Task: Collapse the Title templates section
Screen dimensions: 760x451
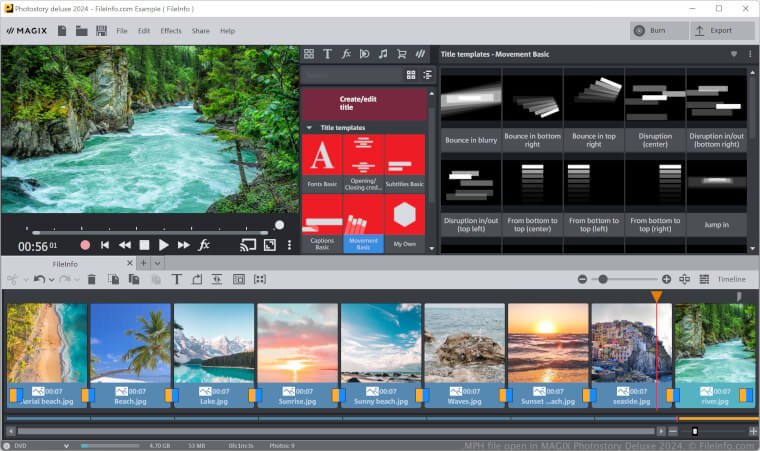Action: [x=309, y=128]
